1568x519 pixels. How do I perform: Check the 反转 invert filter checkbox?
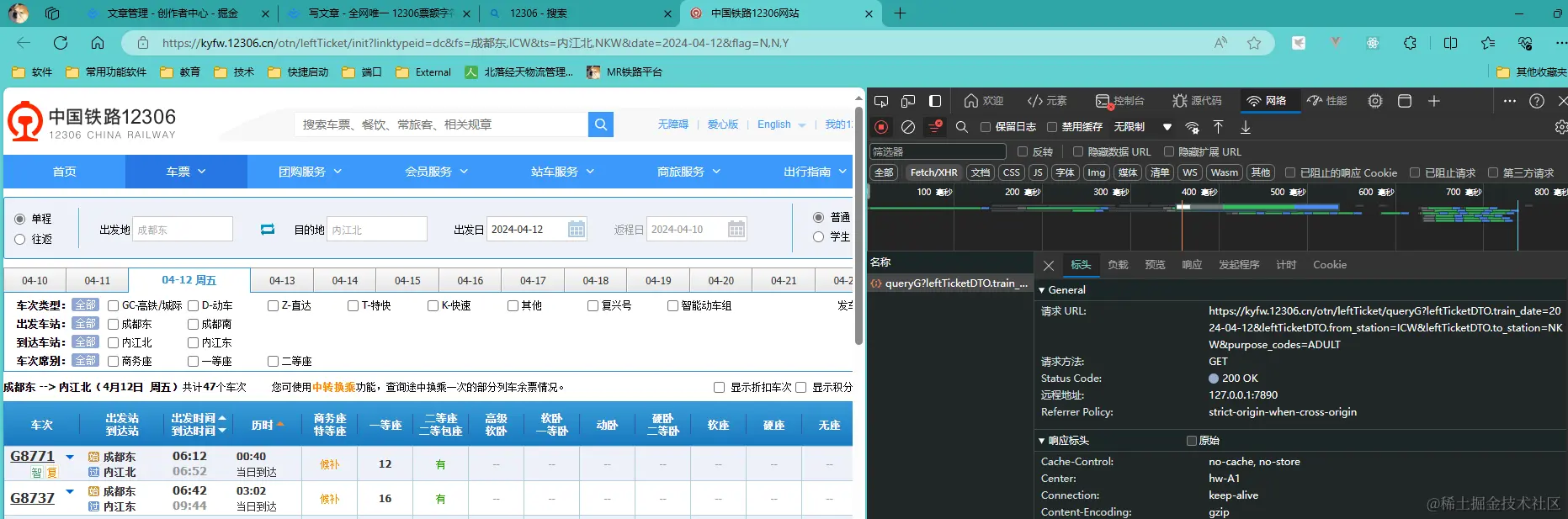point(1023,151)
